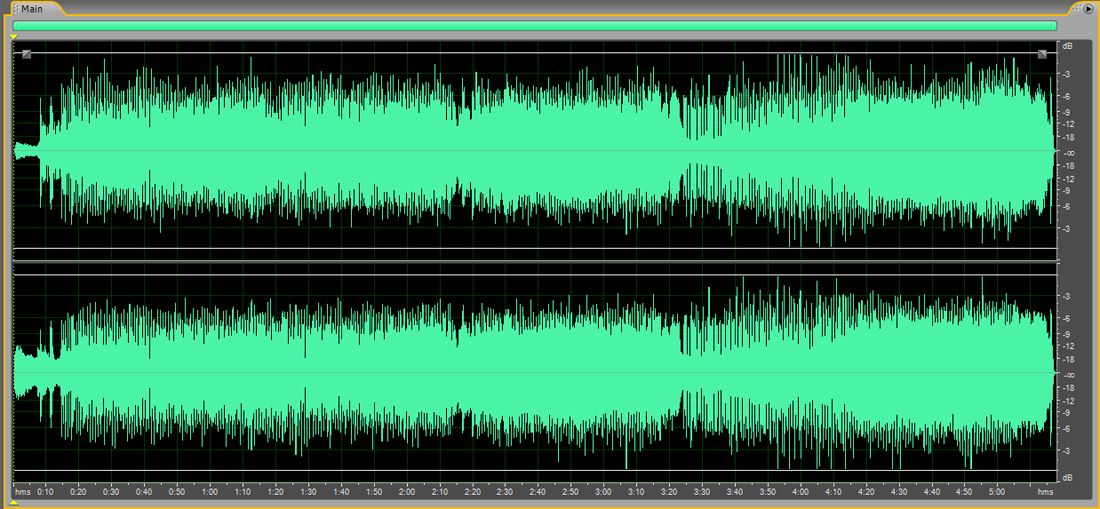1100x509 pixels.
Task: Click the hms label at ruler right end
Action: click(x=1045, y=491)
